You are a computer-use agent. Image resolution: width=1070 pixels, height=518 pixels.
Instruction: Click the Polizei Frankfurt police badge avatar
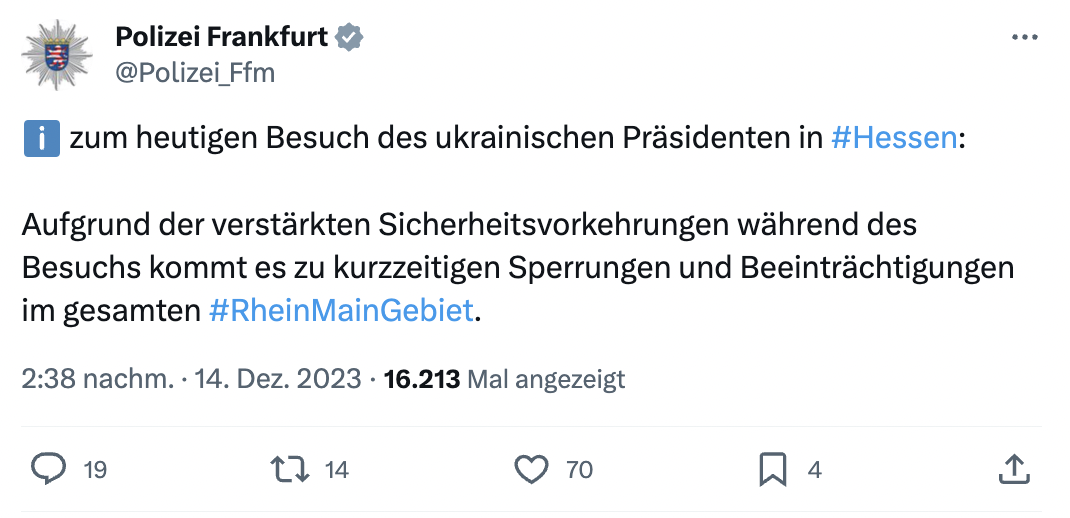click(x=57, y=53)
